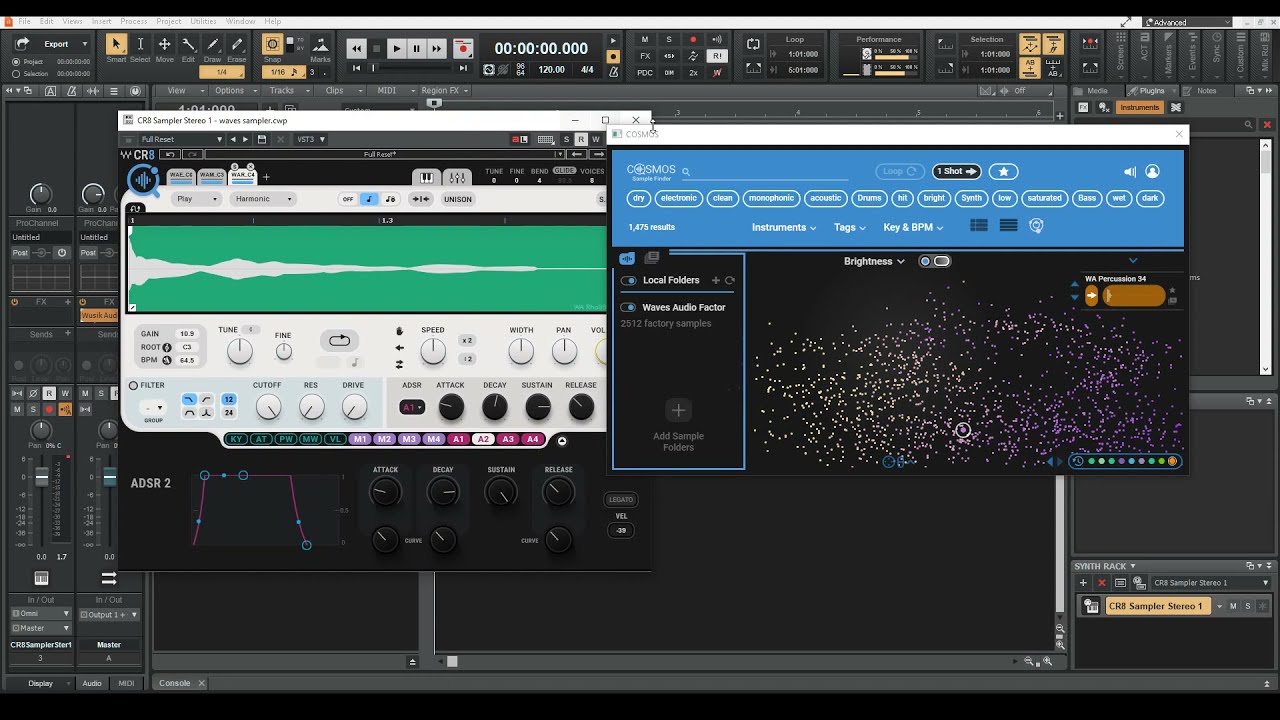Open CR8 keyboard view icon
This screenshot has height=720, width=1280.
[x=426, y=178]
